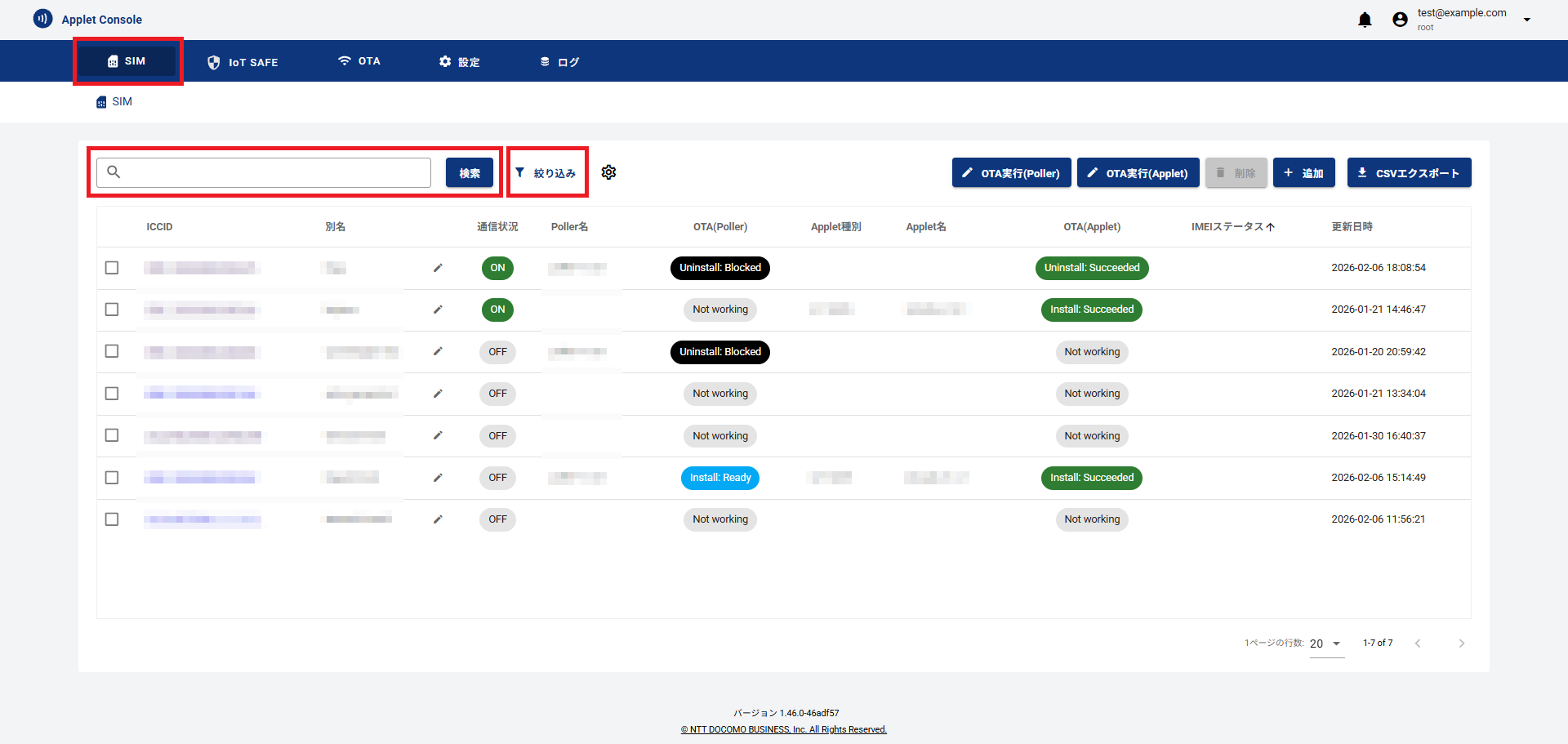Image resolution: width=1568 pixels, height=744 pixels.
Task: Click the Uninstall: Succeeded status chip
Action: click(x=1092, y=268)
